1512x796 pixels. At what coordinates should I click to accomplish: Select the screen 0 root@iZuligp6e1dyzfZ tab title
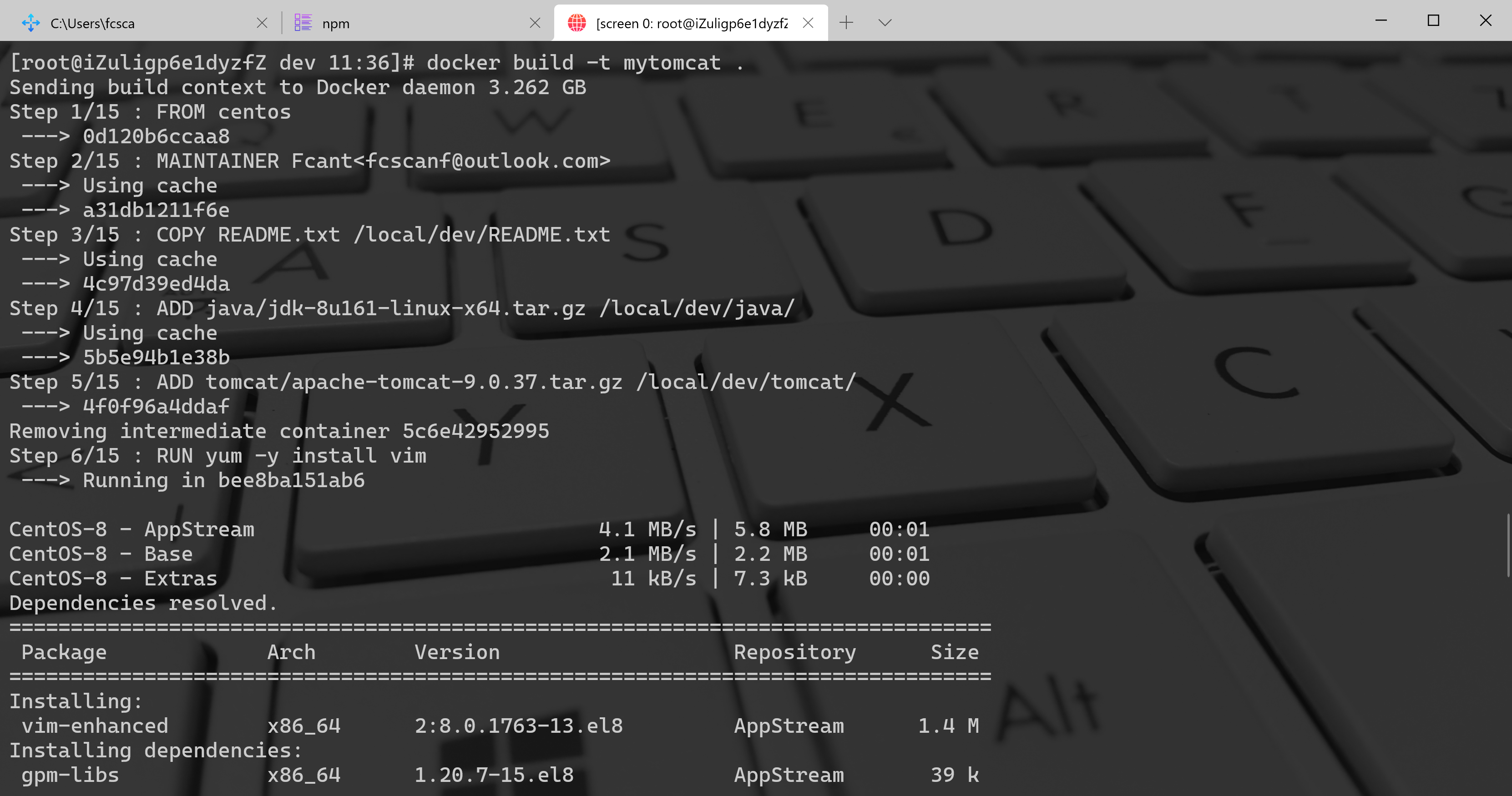(x=692, y=24)
